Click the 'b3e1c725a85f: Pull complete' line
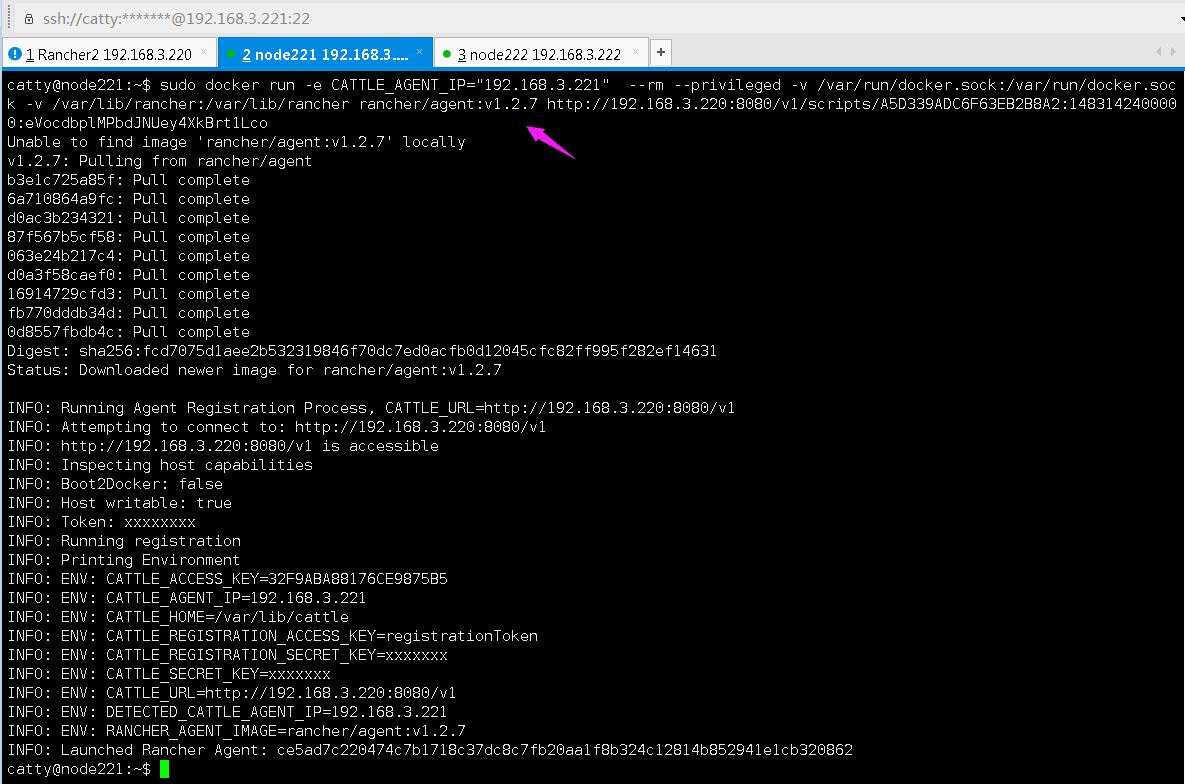Screen dimensions: 1185x784 pos(128,180)
